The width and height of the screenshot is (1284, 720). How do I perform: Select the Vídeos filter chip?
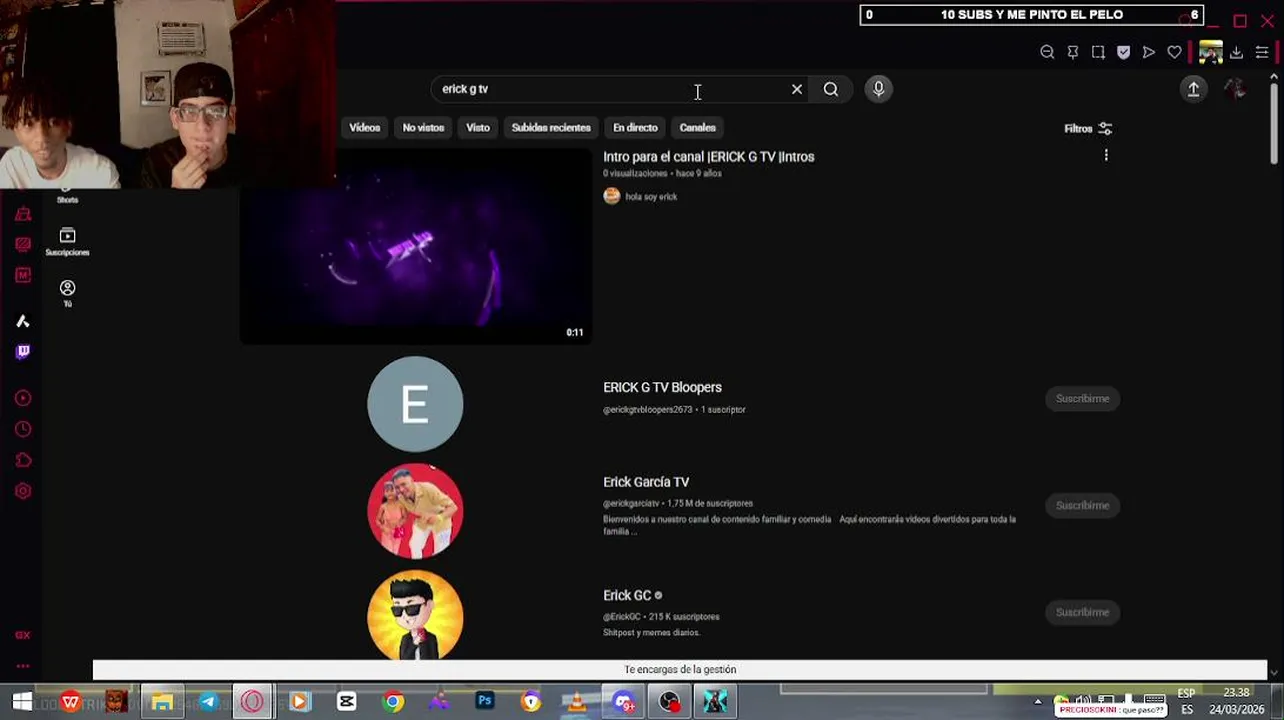click(365, 128)
